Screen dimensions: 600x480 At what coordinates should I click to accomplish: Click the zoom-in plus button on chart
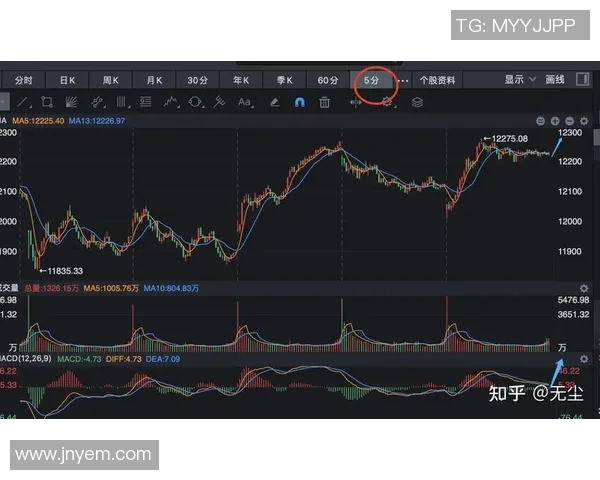(555, 121)
